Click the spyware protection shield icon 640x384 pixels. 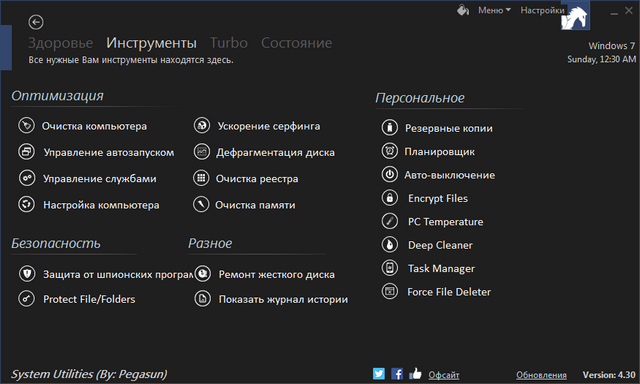click(27, 273)
